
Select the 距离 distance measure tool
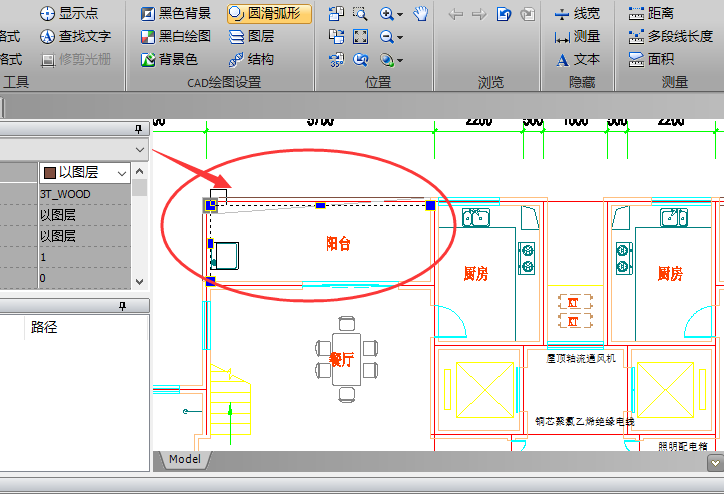coord(650,13)
